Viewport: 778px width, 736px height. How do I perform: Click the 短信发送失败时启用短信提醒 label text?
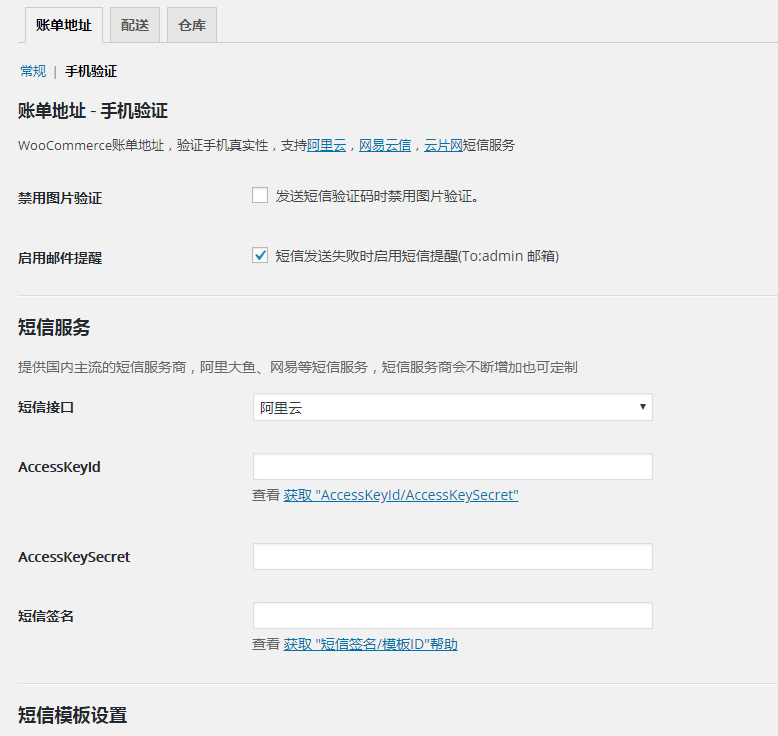(x=417, y=257)
